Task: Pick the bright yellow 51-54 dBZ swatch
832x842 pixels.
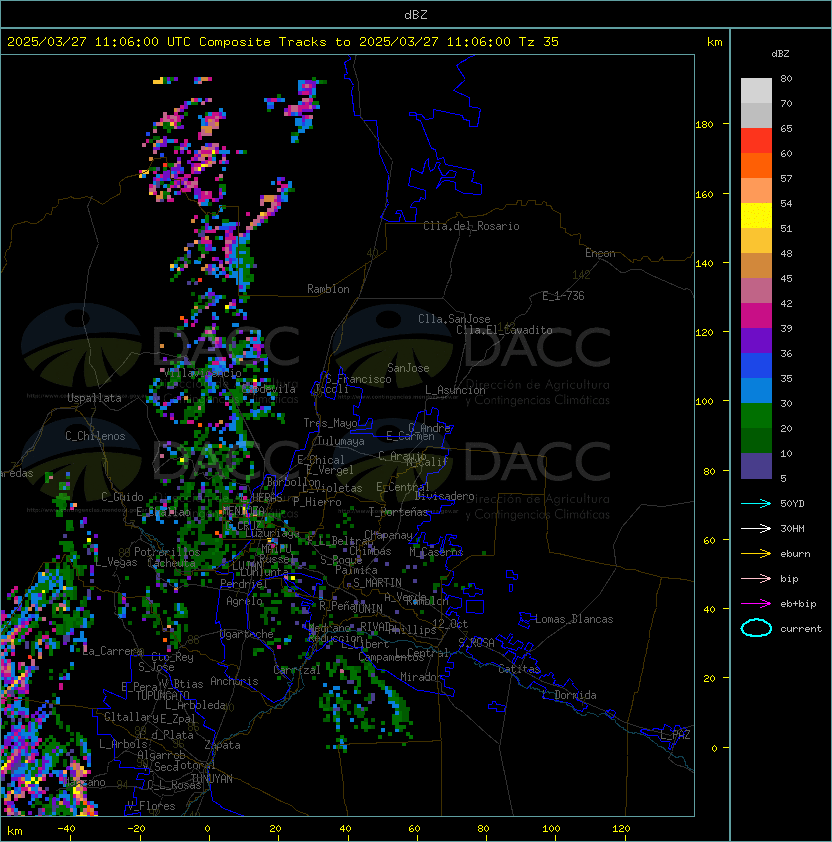Action: pos(756,215)
